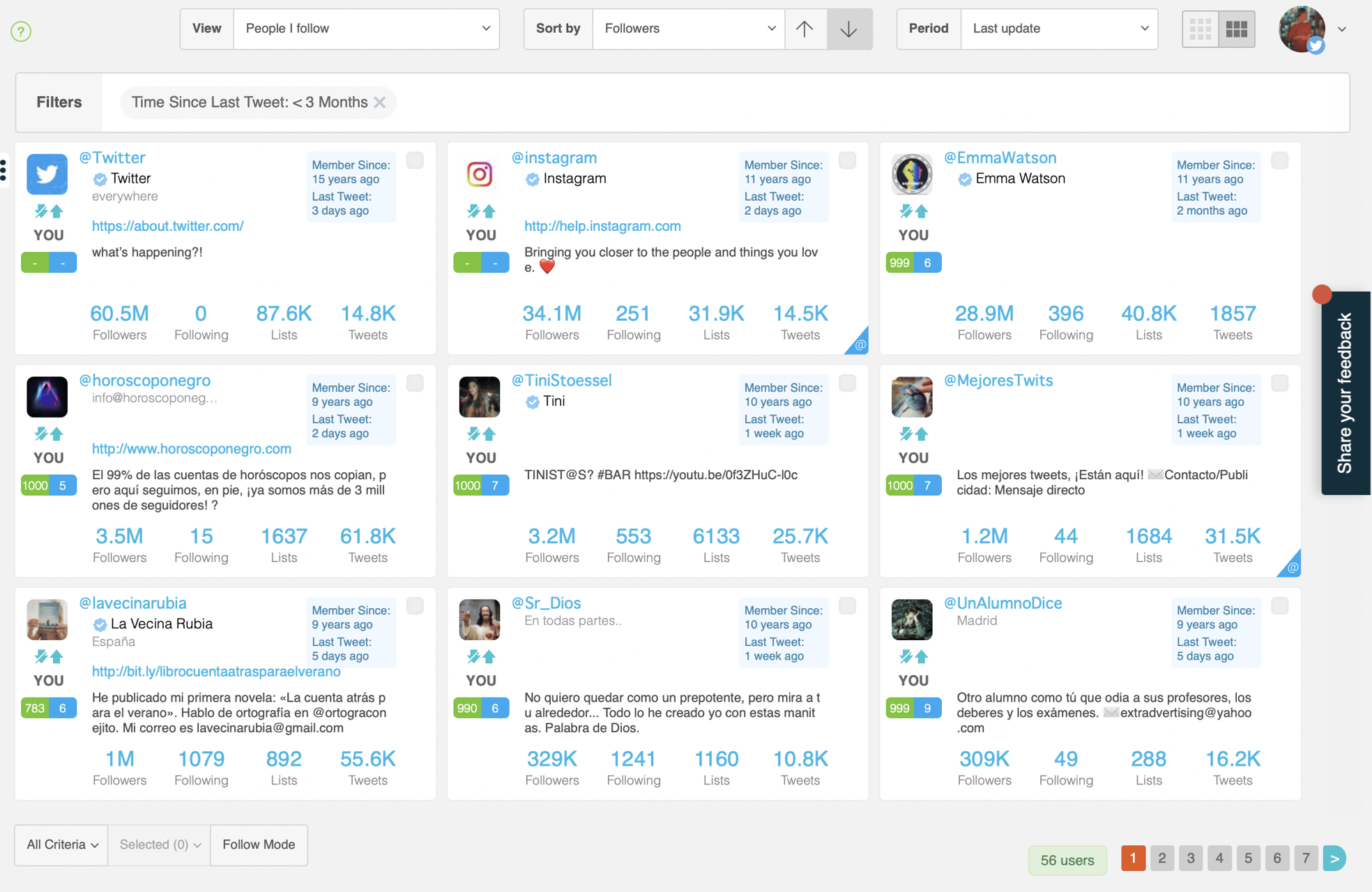Click the Follow Mode button
Image resolution: width=1372 pixels, height=892 pixels.
[x=259, y=845]
